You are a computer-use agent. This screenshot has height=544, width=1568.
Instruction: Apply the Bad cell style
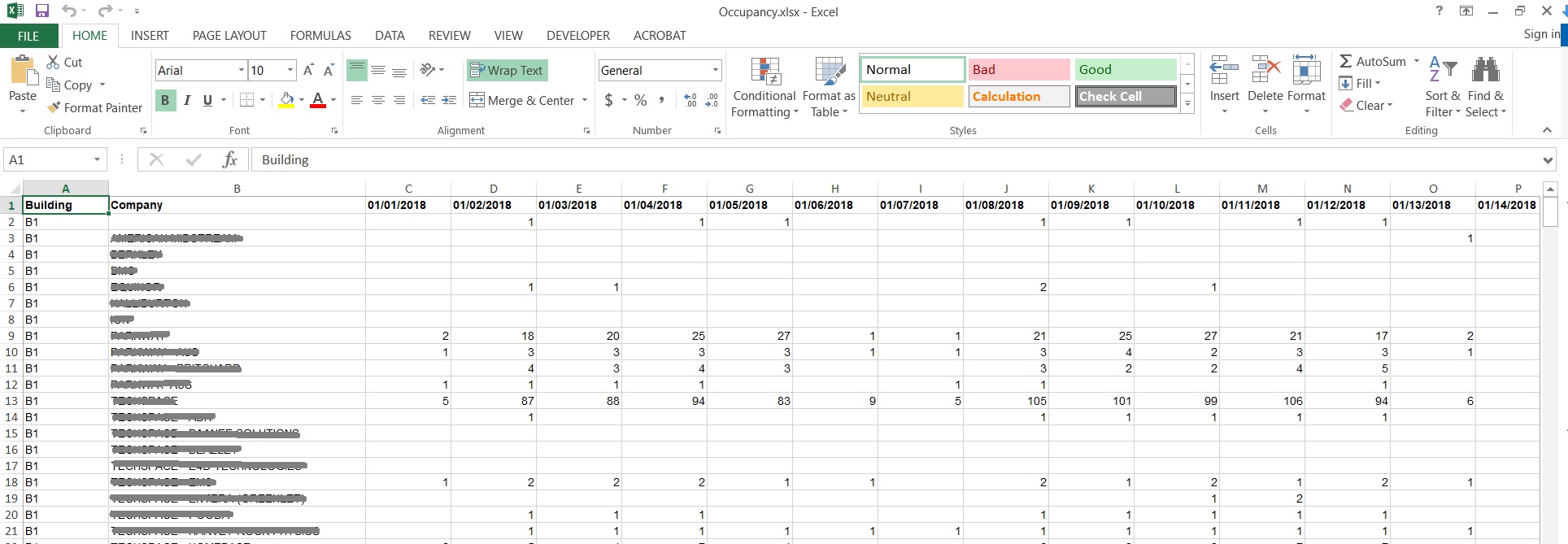click(x=1018, y=70)
